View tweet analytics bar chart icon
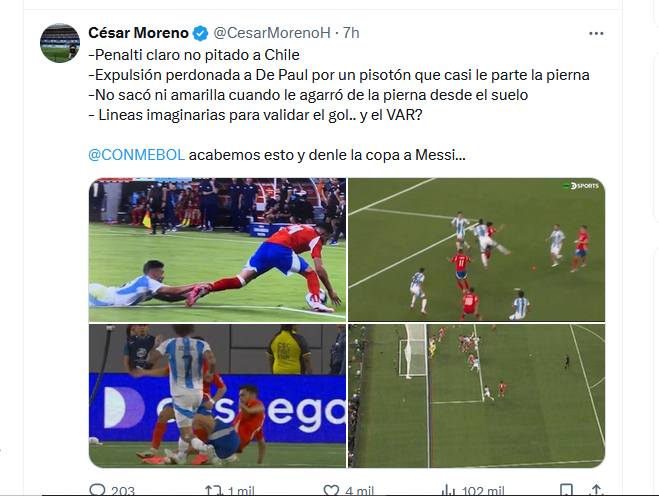The width and height of the screenshot is (659, 496). 448,490
